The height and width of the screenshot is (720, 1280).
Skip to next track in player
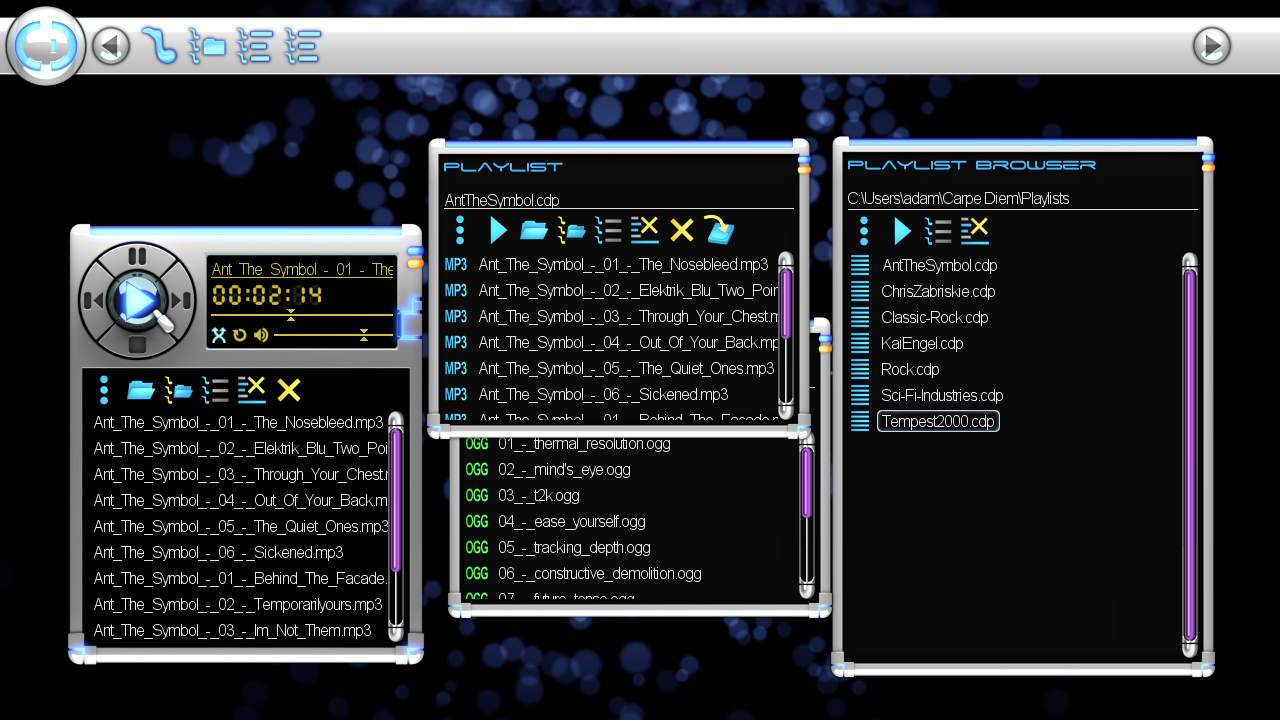click(x=181, y=300)
